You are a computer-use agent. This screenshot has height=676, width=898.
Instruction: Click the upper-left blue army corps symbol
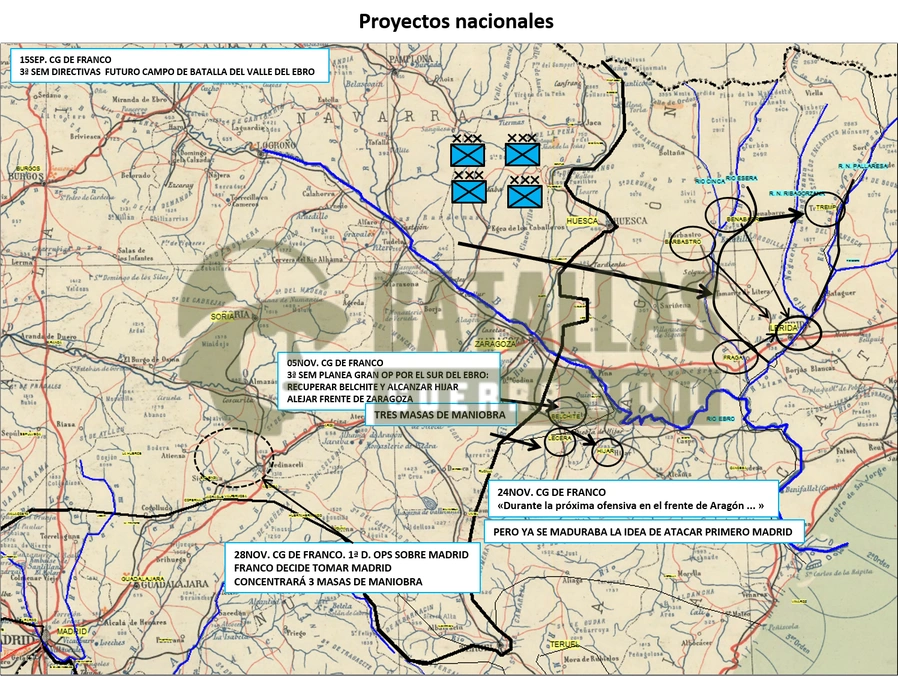pos(467,152)
